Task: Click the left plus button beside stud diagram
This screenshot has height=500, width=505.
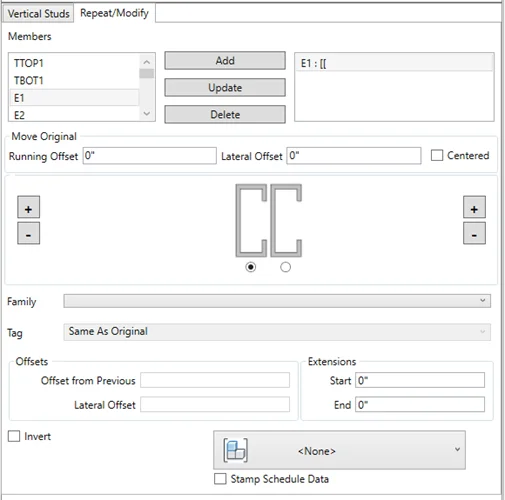Action: [28, 207]
